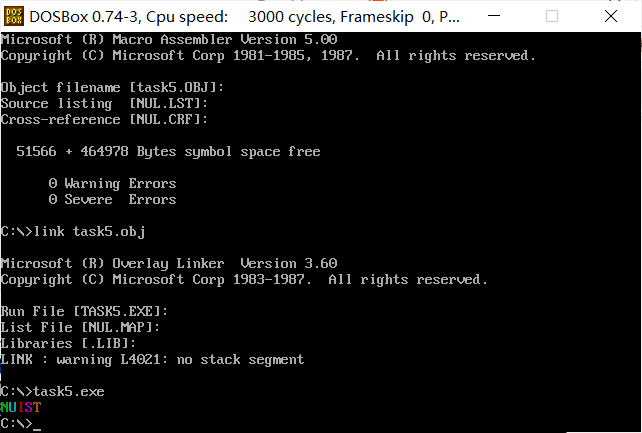Close the DOSBox window
Screen dimensions: 642x433
(611, 16)
